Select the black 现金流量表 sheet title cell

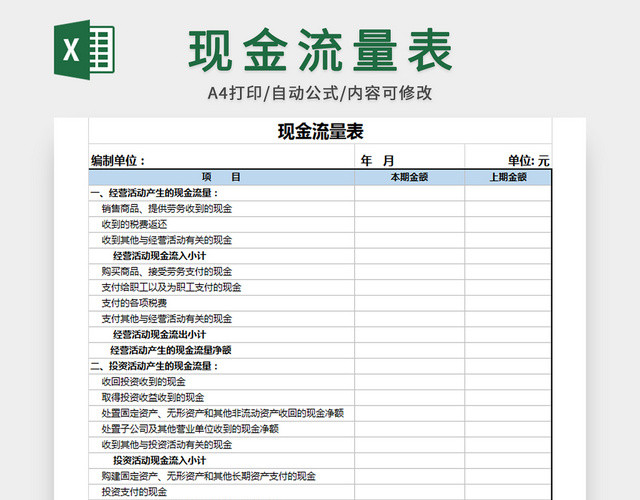(320, 131)
